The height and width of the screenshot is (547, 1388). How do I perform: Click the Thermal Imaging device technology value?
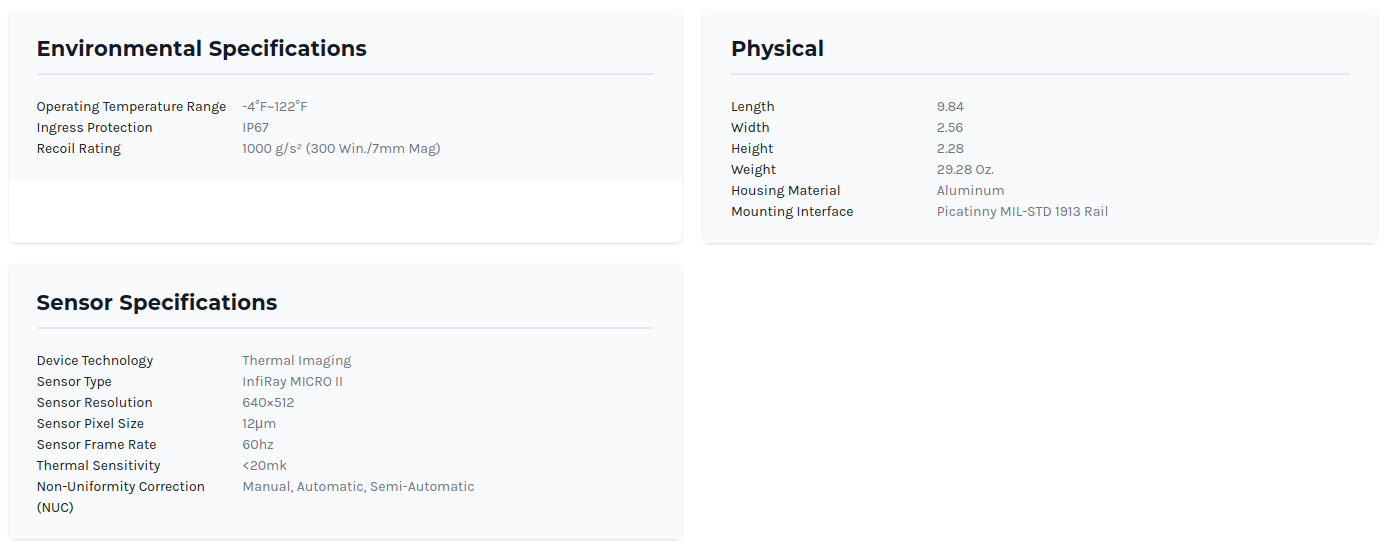click(x=296, y=361)
